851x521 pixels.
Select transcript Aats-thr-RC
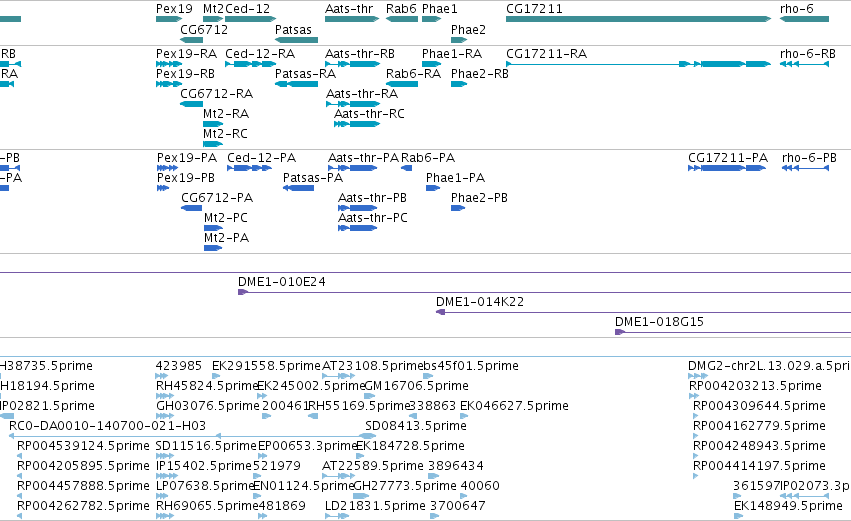pyautogui.click(x=369, y=114)
